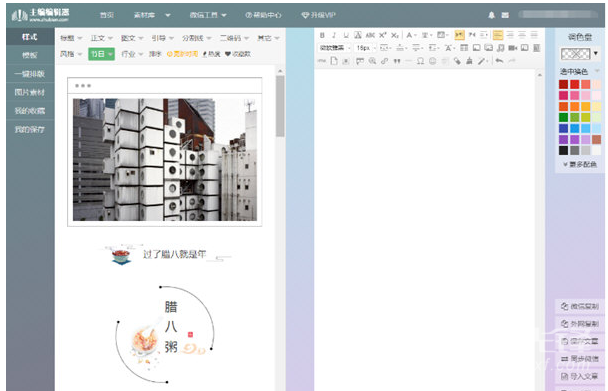Click the notification bell icon
Image resolution: width=608 pixels, height=391 pixels.
(x=491, y=15)
